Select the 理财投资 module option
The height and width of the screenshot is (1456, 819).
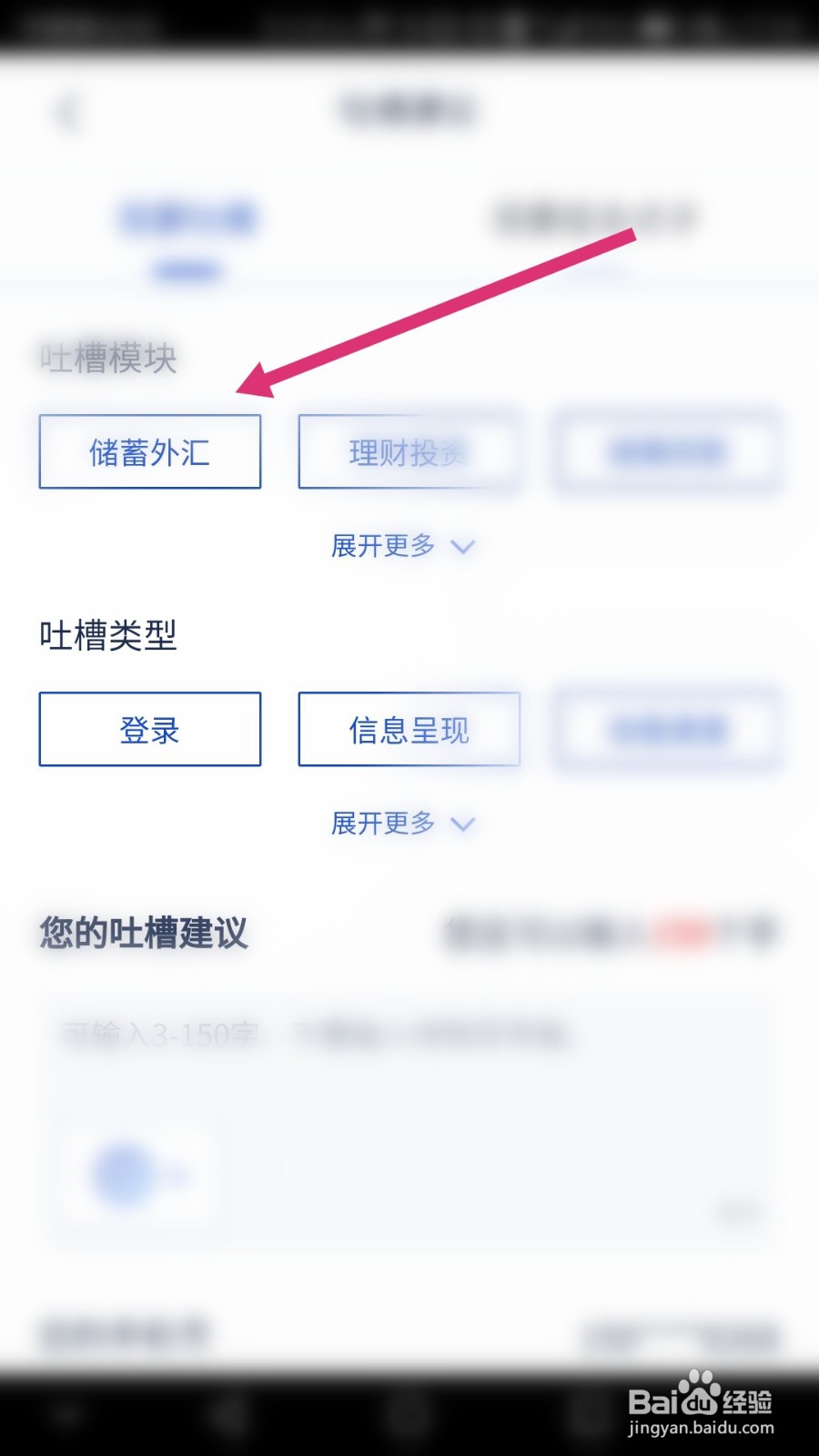(409, 451)
